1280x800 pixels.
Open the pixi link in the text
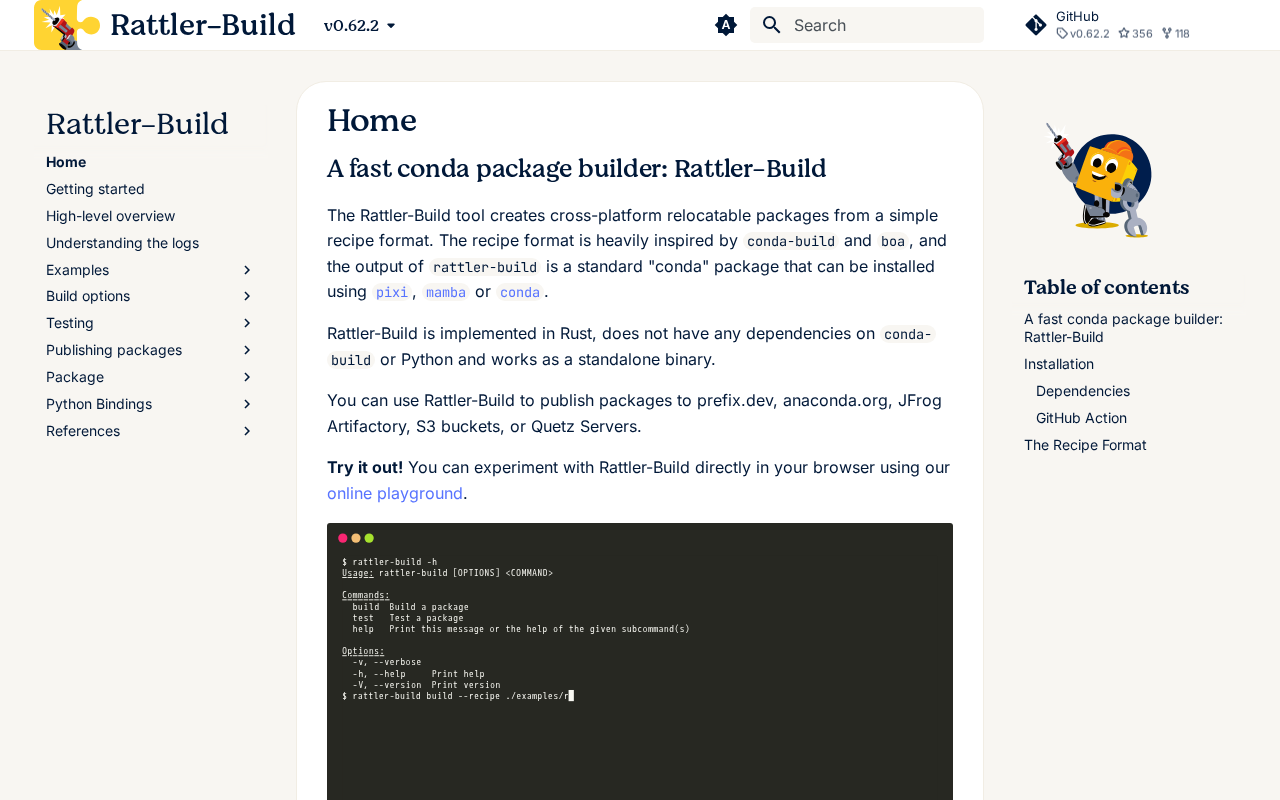[x=392, y=292]
